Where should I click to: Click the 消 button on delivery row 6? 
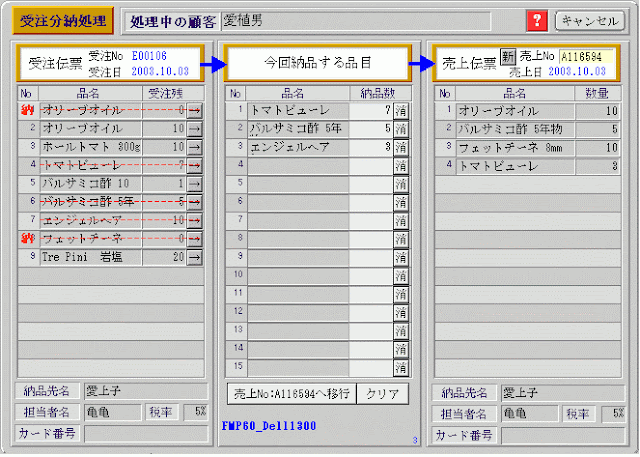click(401, 203)
